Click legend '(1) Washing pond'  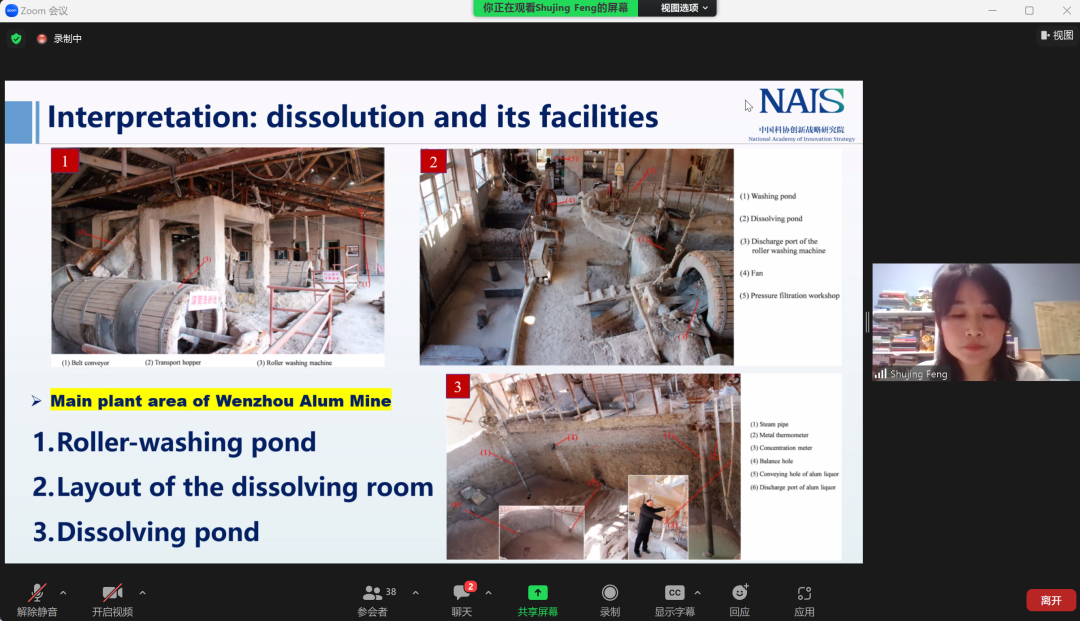[x=768, y=196]
